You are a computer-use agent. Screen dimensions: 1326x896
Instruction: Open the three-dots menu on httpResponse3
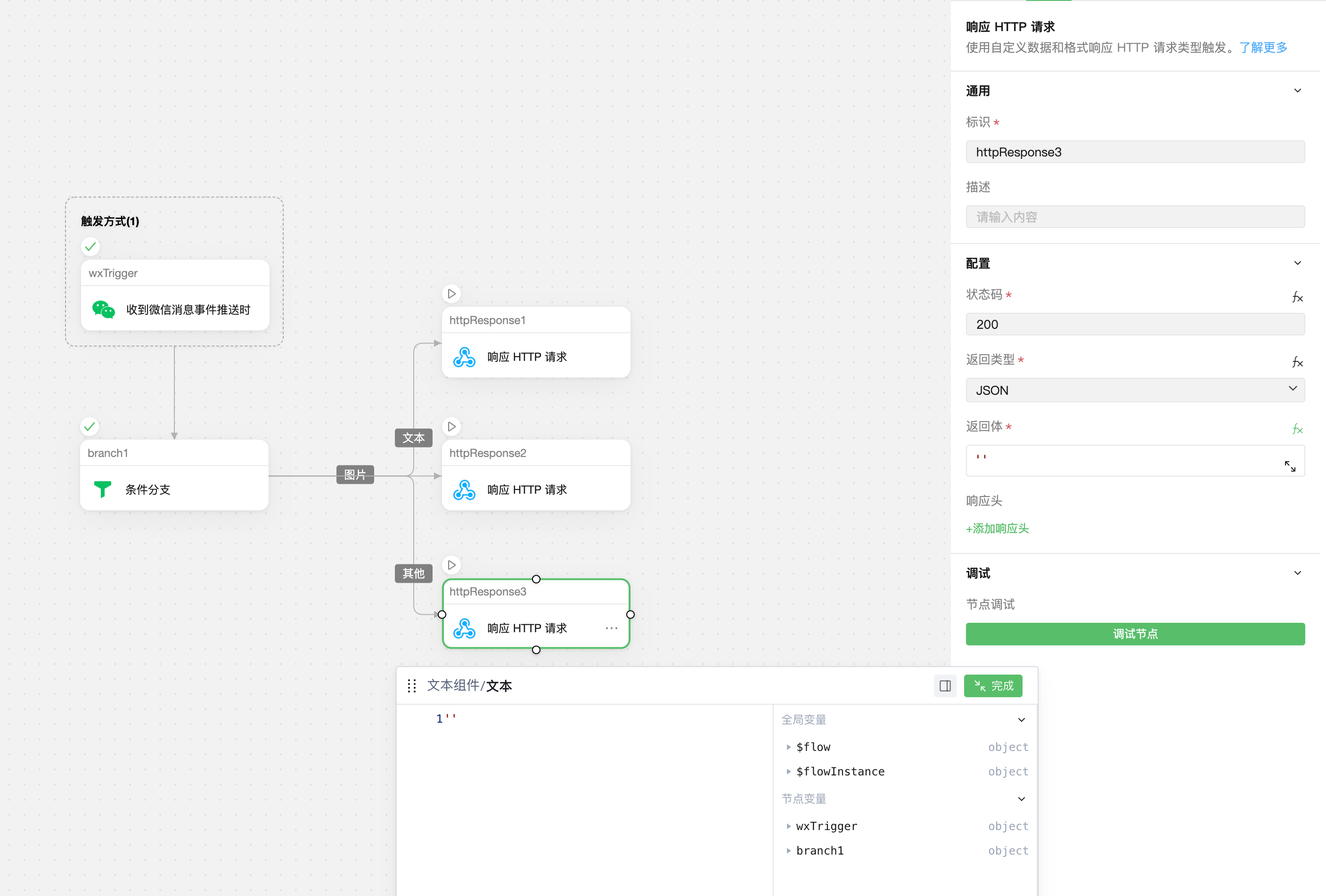(x=611, y=628)
